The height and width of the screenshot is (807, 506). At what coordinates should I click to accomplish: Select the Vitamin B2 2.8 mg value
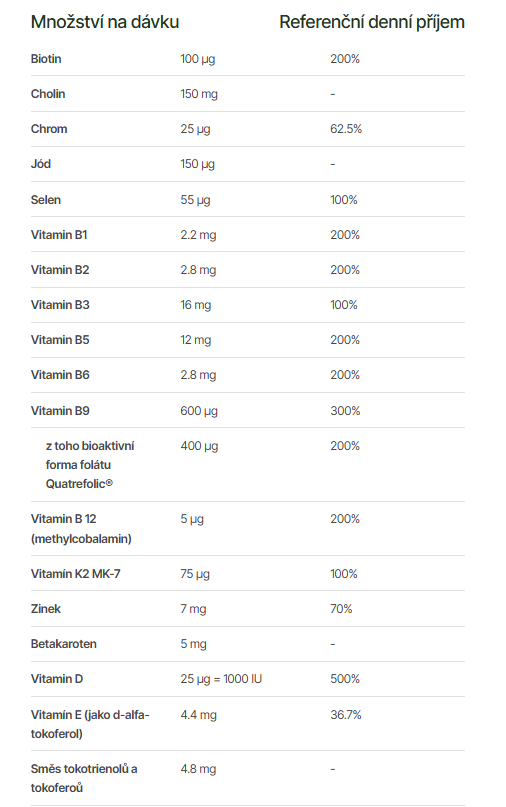tap(198, 270)
